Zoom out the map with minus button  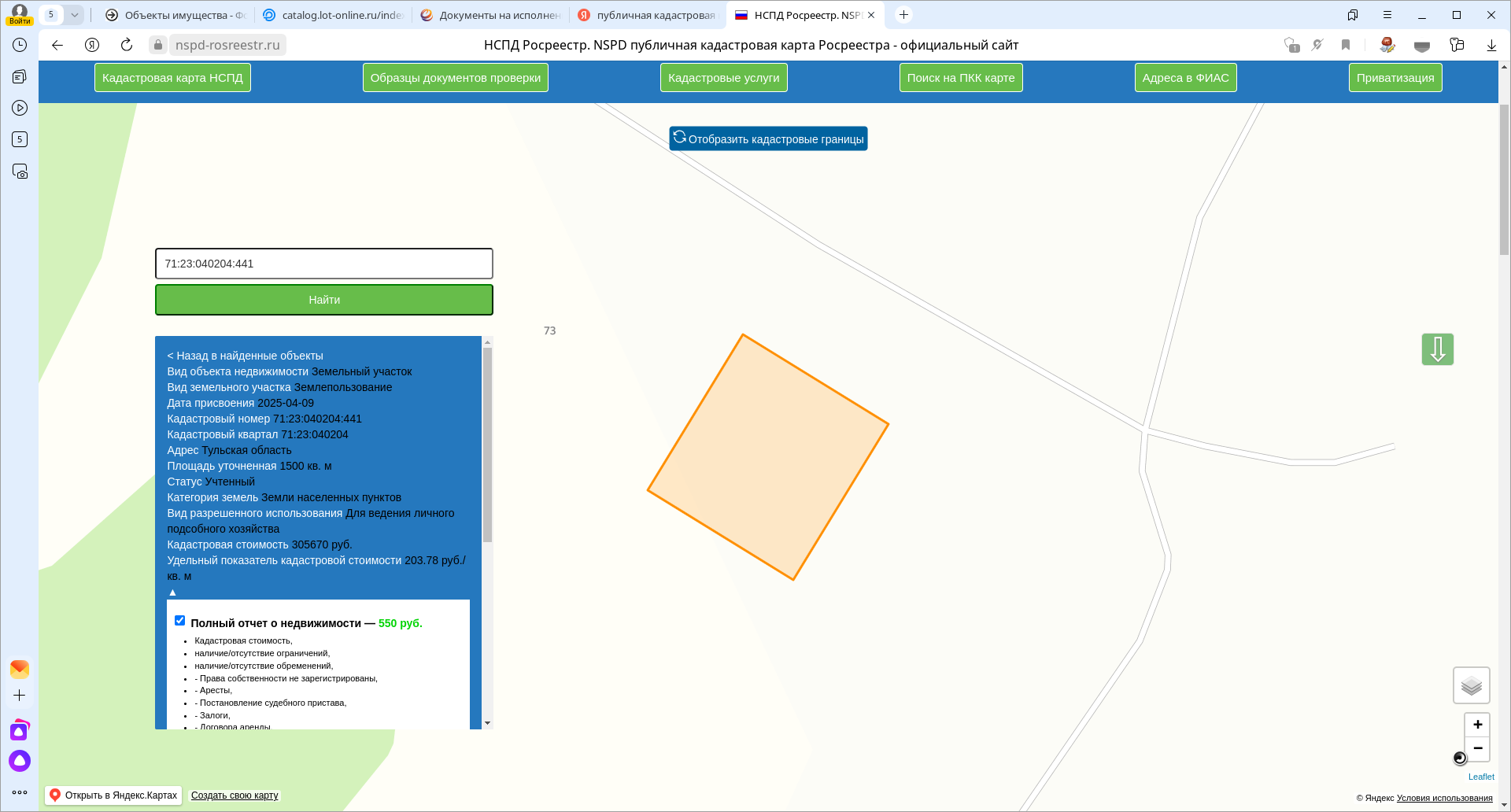pyautogui.click(x=1477, y=748)
